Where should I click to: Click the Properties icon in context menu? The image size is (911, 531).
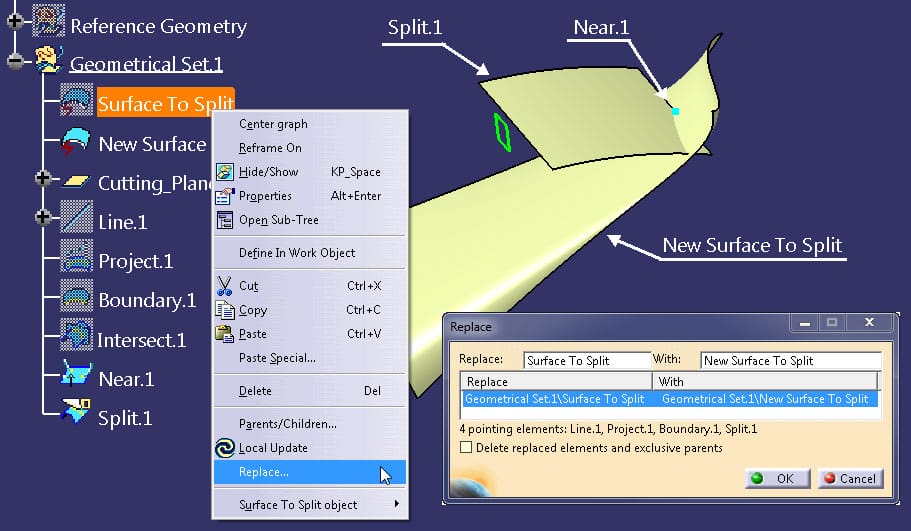(225, 196)
